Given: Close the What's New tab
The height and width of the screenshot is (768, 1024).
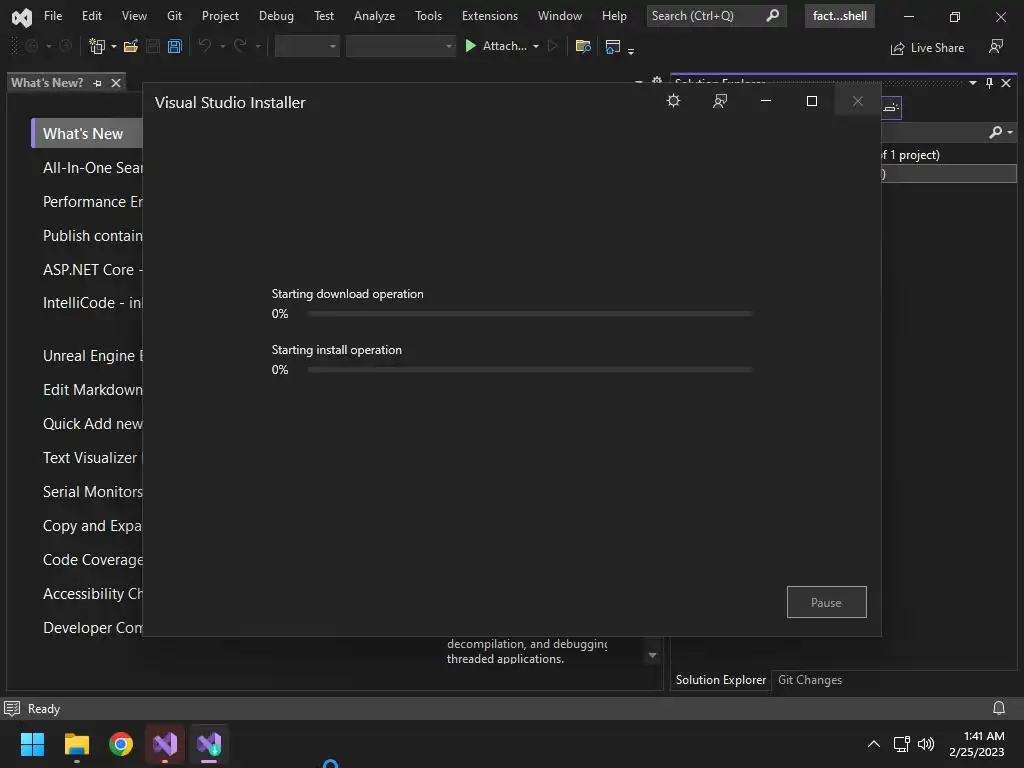Looking at the screenshot, I should tap(116, 83).
